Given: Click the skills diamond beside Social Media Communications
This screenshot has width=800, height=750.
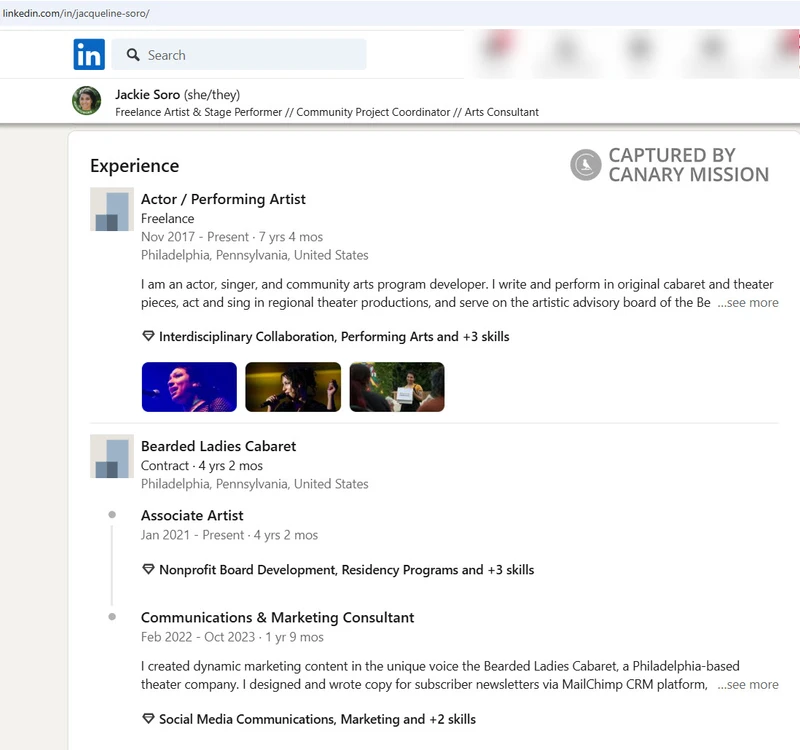Looking at the screenshot, I should (x=148, y=719).
